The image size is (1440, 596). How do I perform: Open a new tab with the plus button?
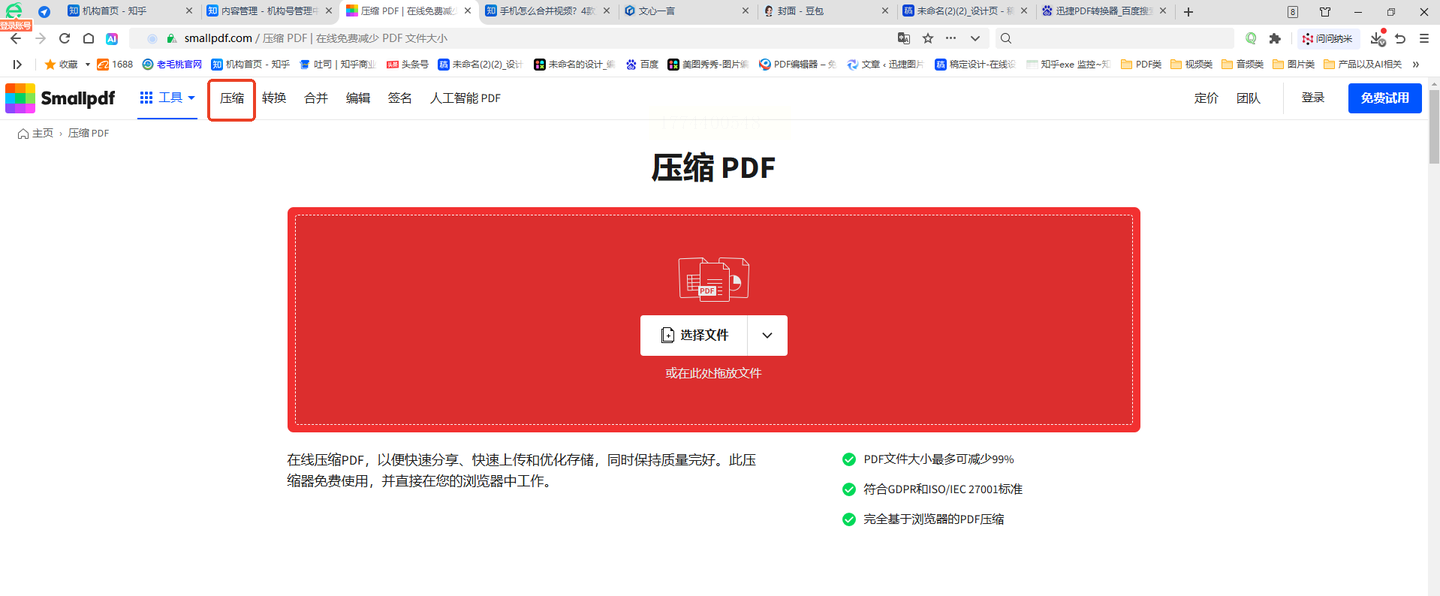tap(1188, 12)
